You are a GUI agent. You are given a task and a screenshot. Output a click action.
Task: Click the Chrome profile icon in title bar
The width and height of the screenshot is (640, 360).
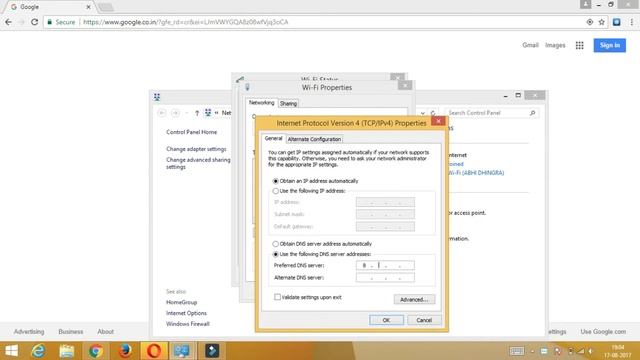pyautogui.click(x=585, y=4)
